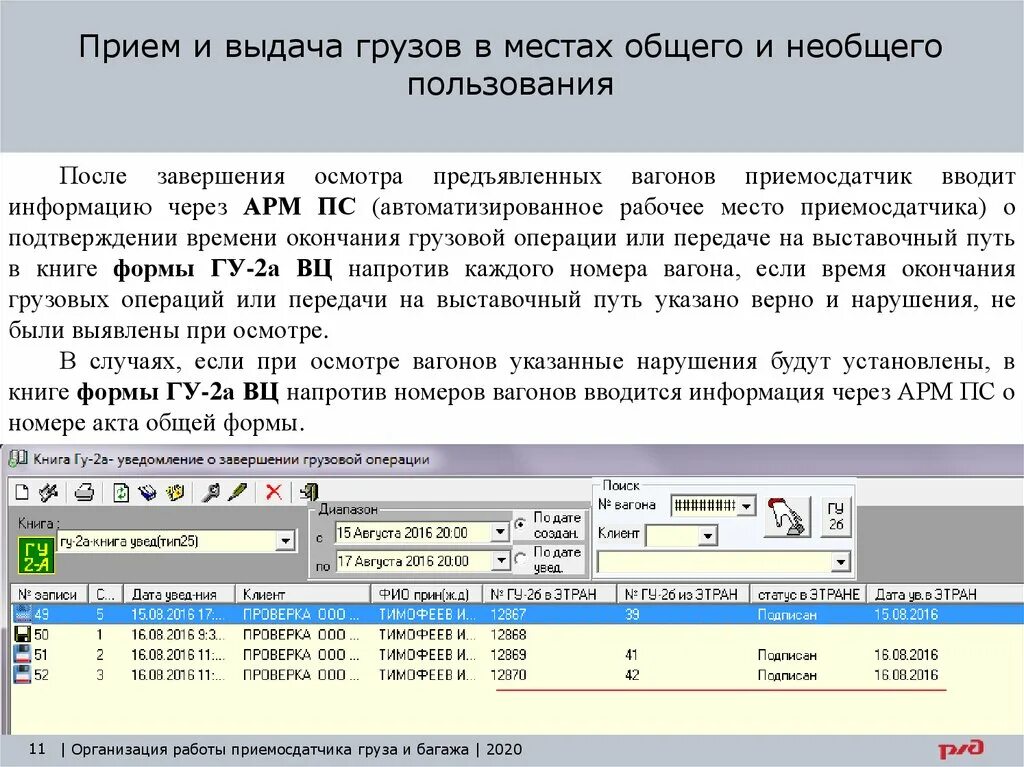Click the green pen signature icon

[x=237, y=492]
